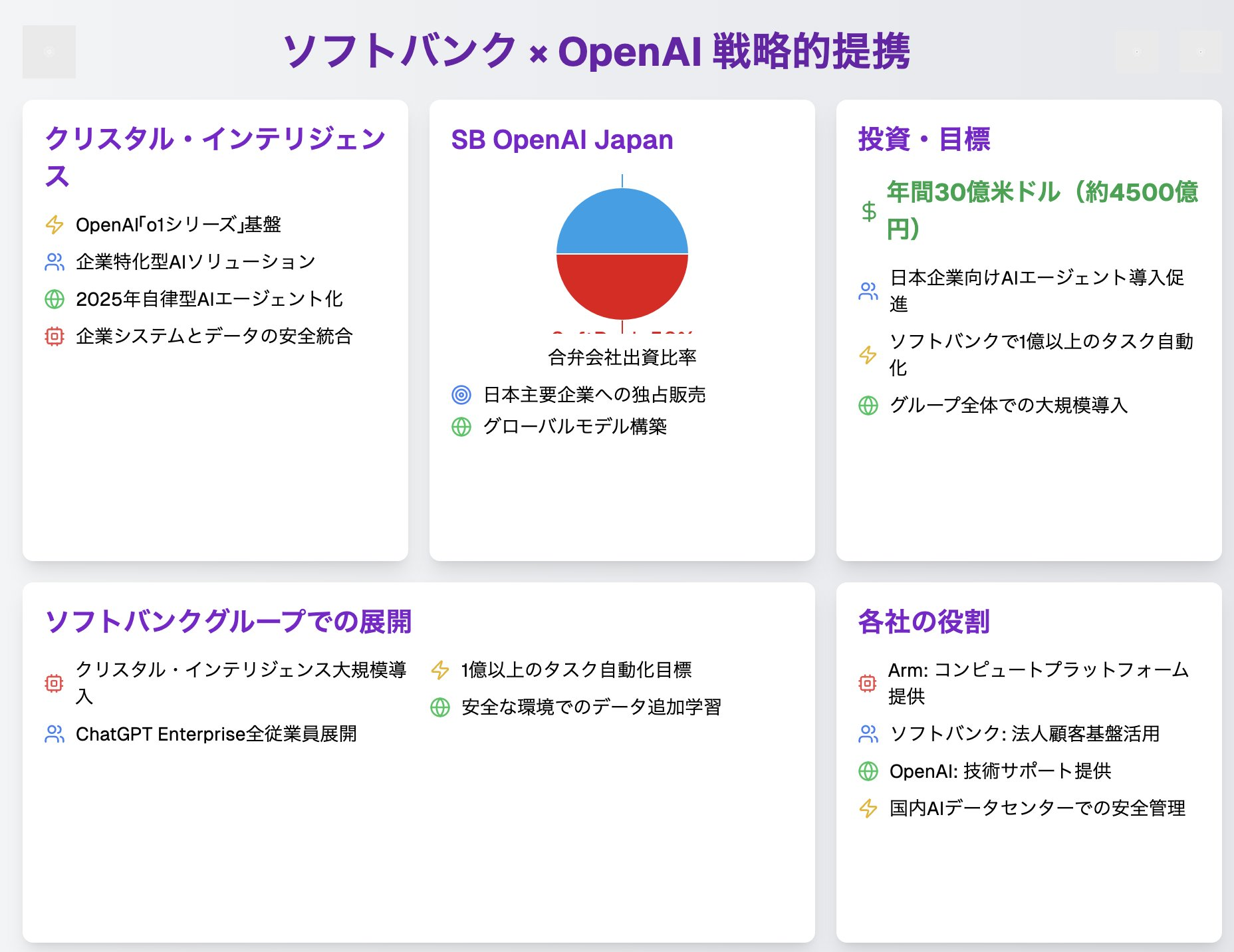
Task: Select the blue OpenAI slice of the pie chart
Action: pos(622,219)
